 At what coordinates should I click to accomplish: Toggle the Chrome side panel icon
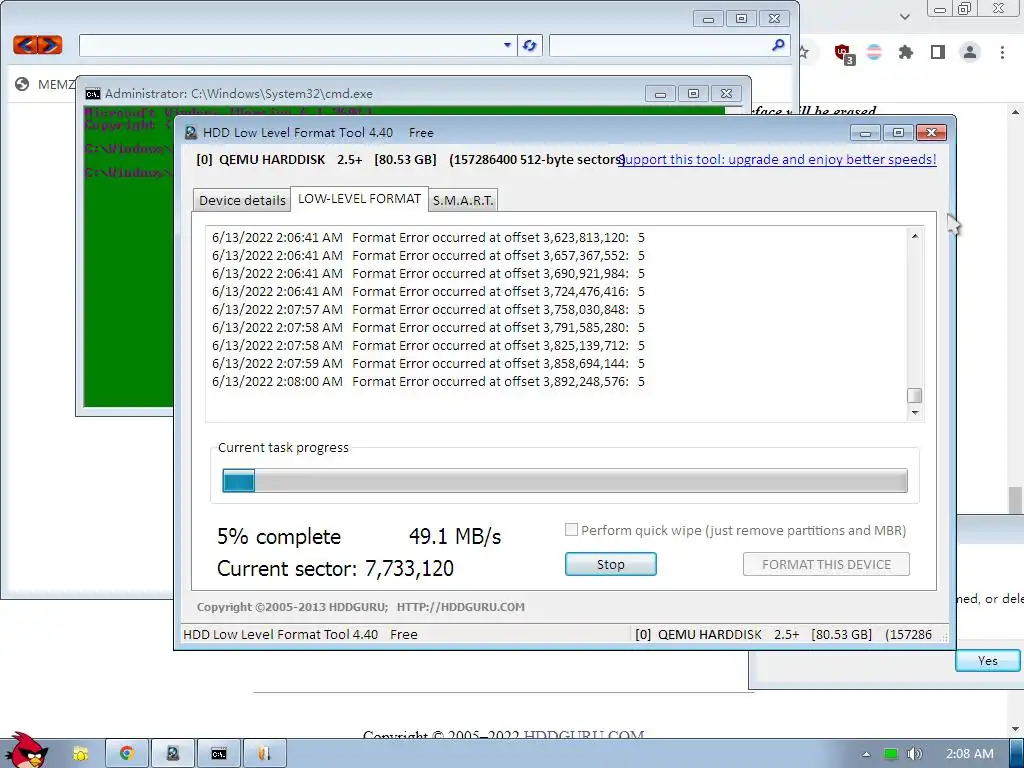point(938,52)
